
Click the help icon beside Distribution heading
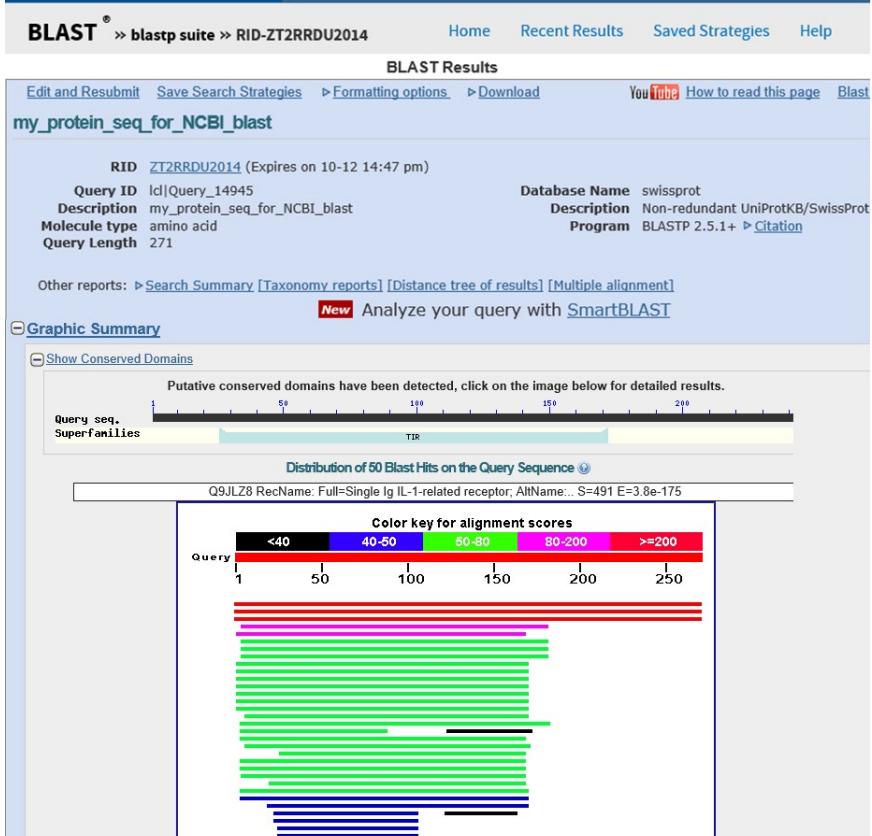pyautogui.click(x=583, y=468)
